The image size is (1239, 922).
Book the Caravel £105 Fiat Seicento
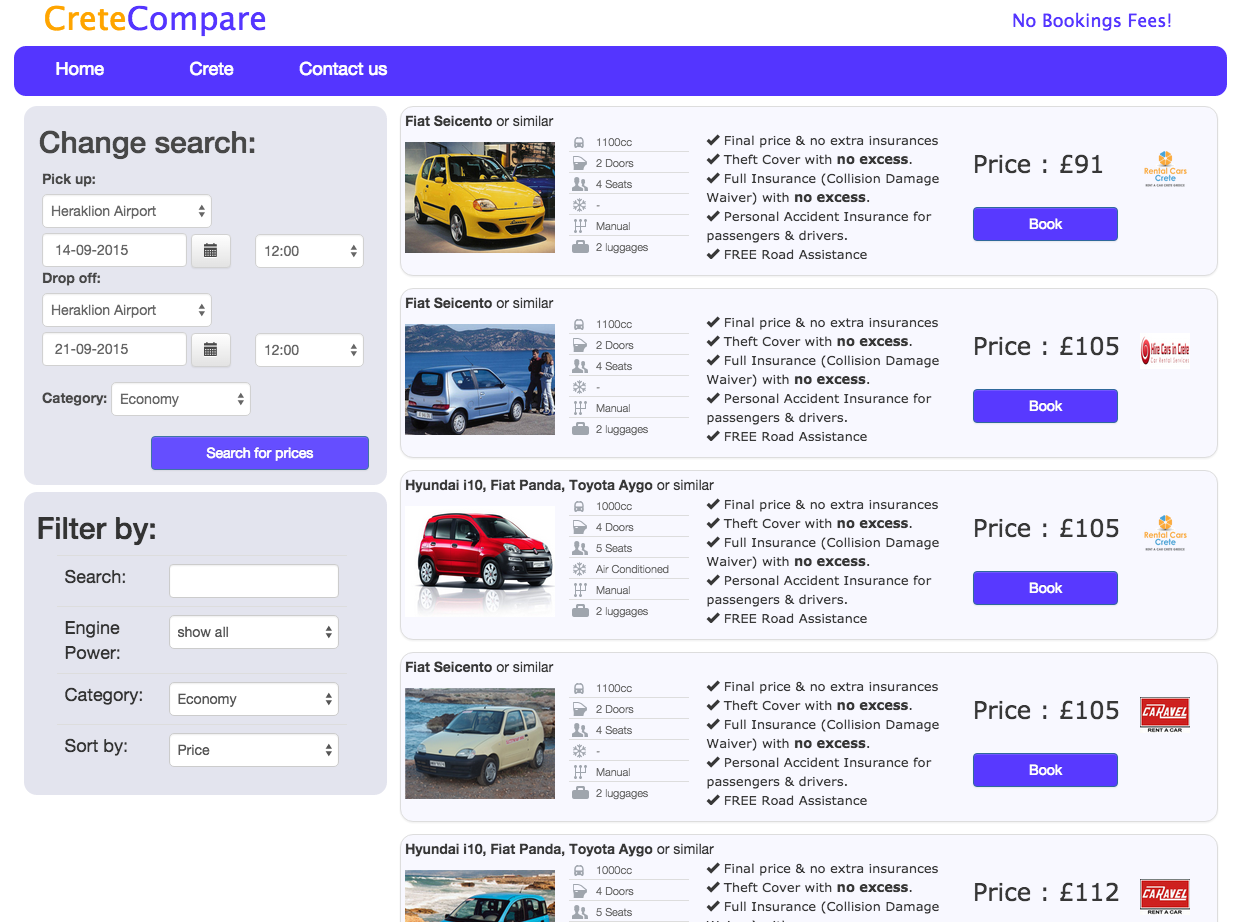click(x=1045, y=770)
